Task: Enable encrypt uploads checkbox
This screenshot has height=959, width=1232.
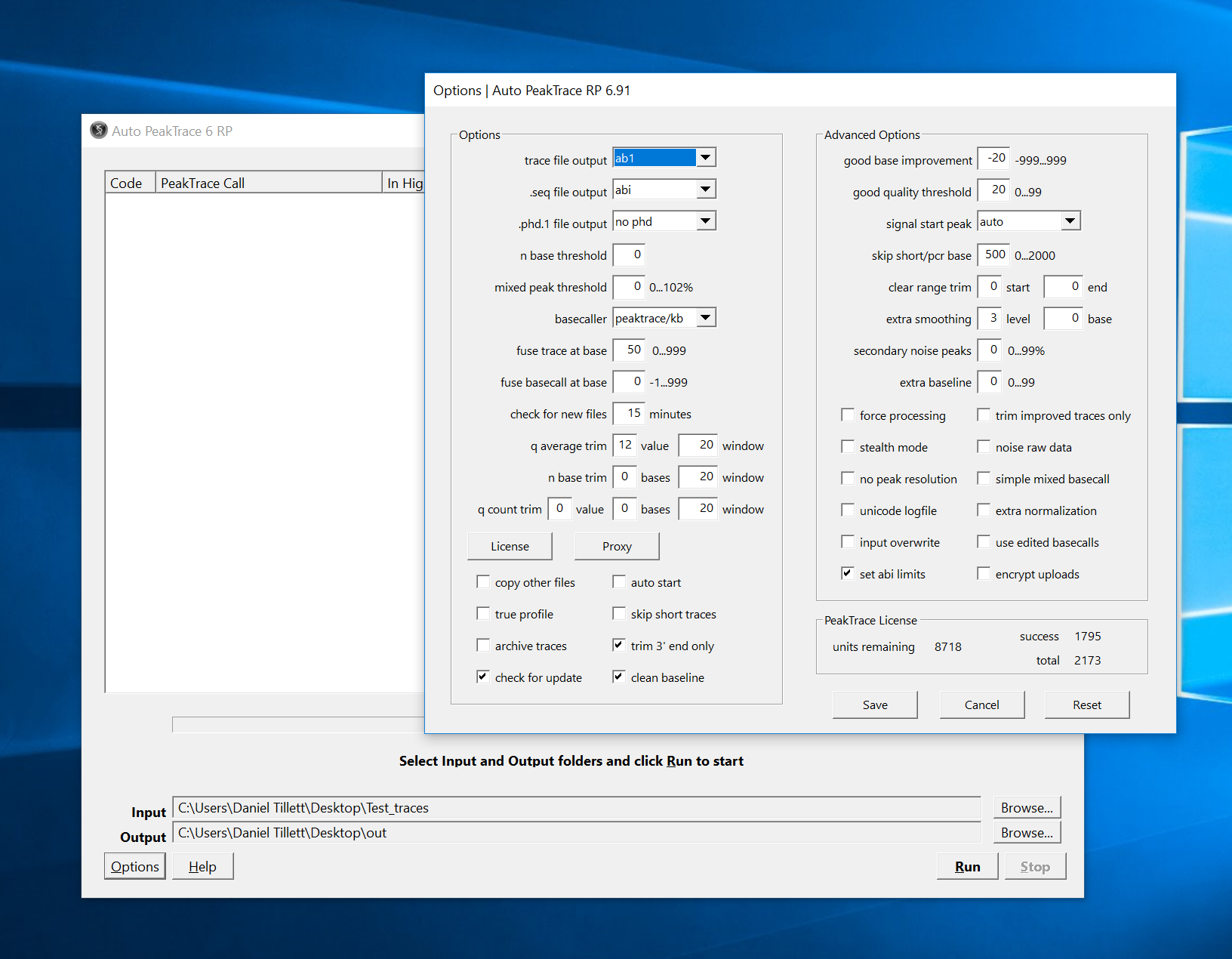Action: click(x=984, y=574)
